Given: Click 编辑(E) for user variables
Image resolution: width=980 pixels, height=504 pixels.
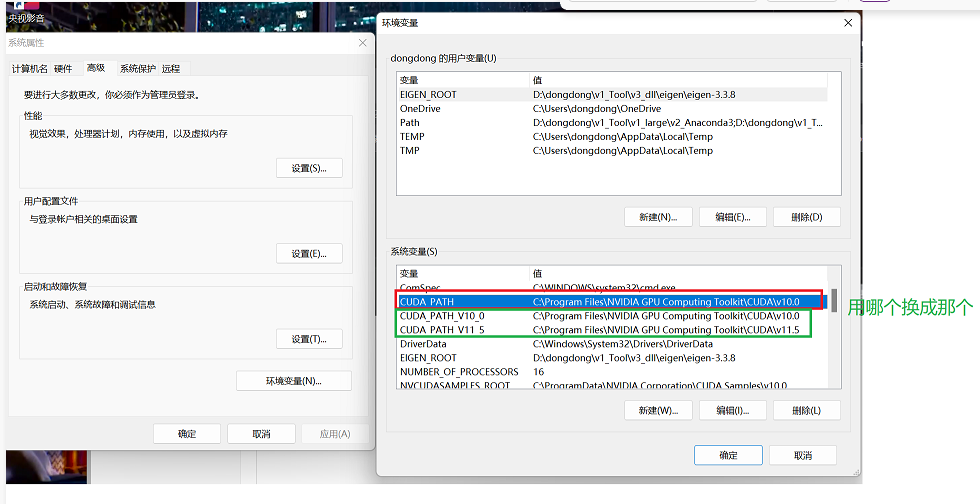Looking at the screenshot, I should click(732, 217).
